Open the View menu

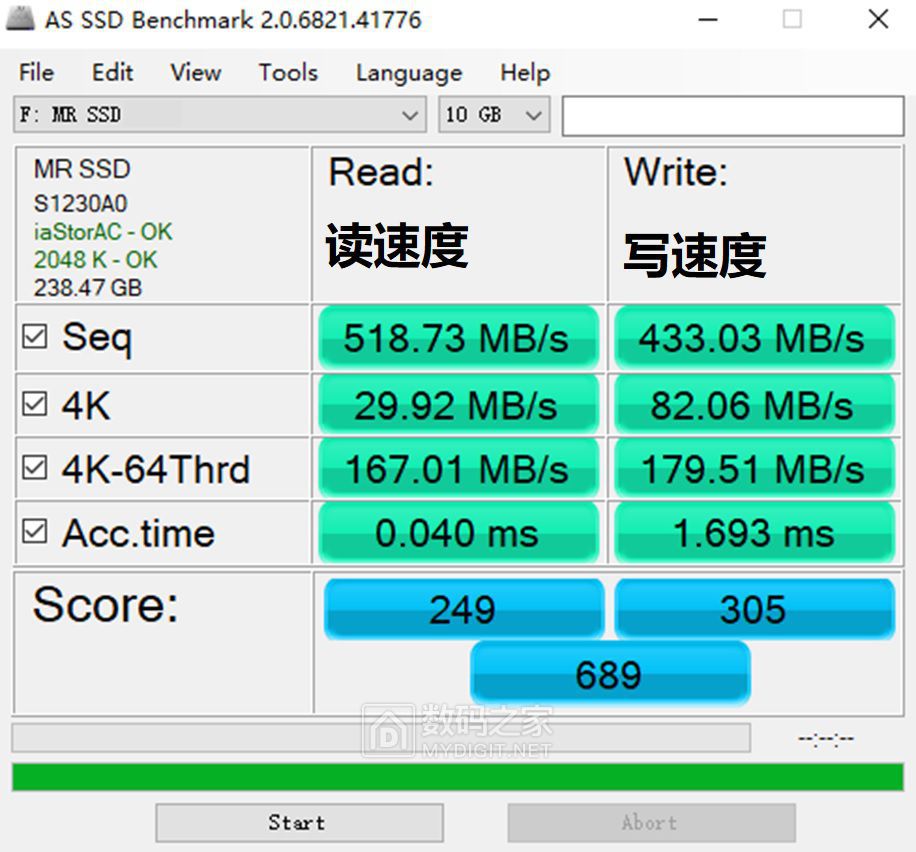click(196, 72)
